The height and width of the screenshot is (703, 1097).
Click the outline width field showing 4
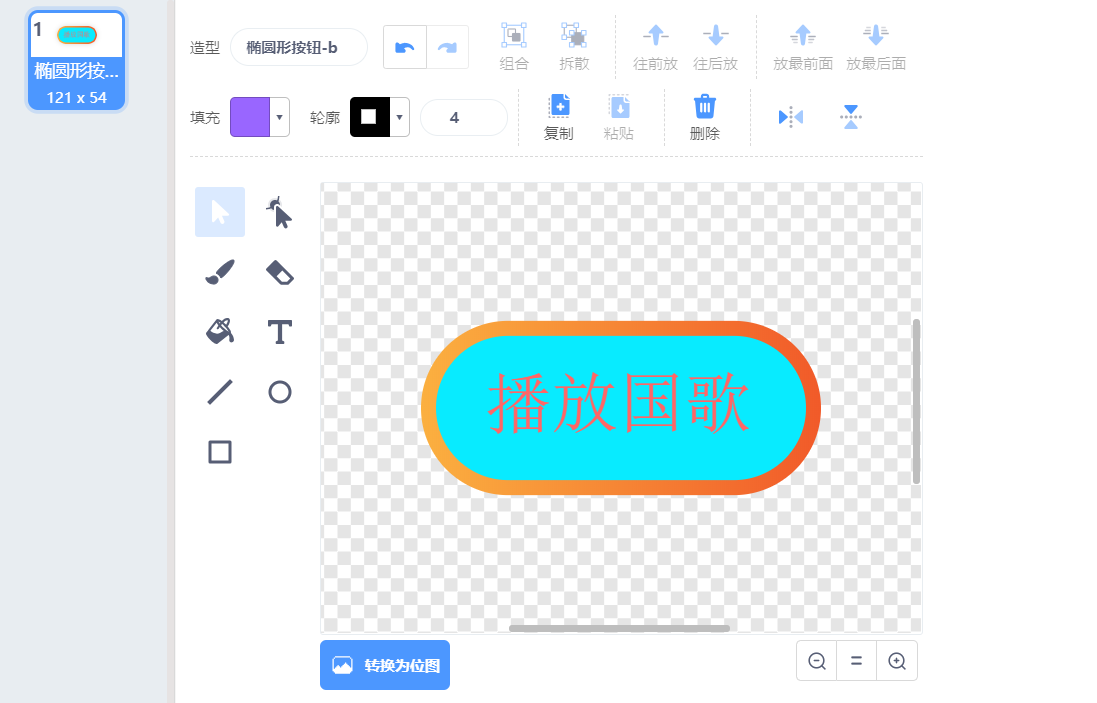pyautogui.click(x=463, y=117)
